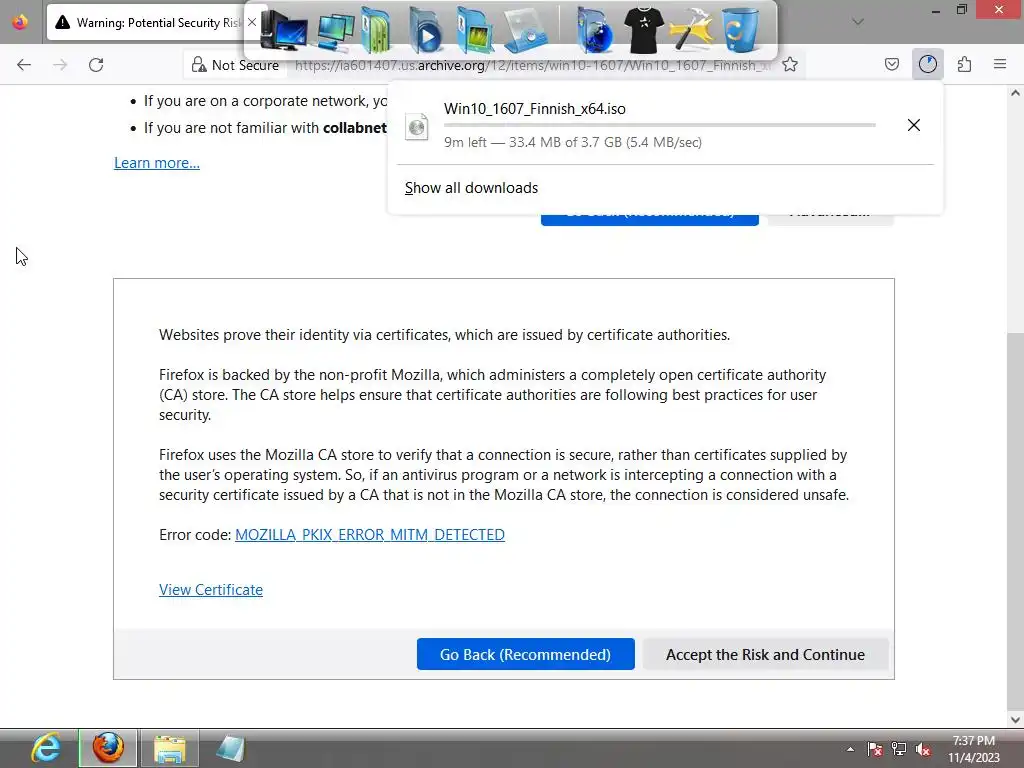Open the blue notepad taskbar icon
The image size is (1024, 768).
pyautogui.click(x=230, y=748)
